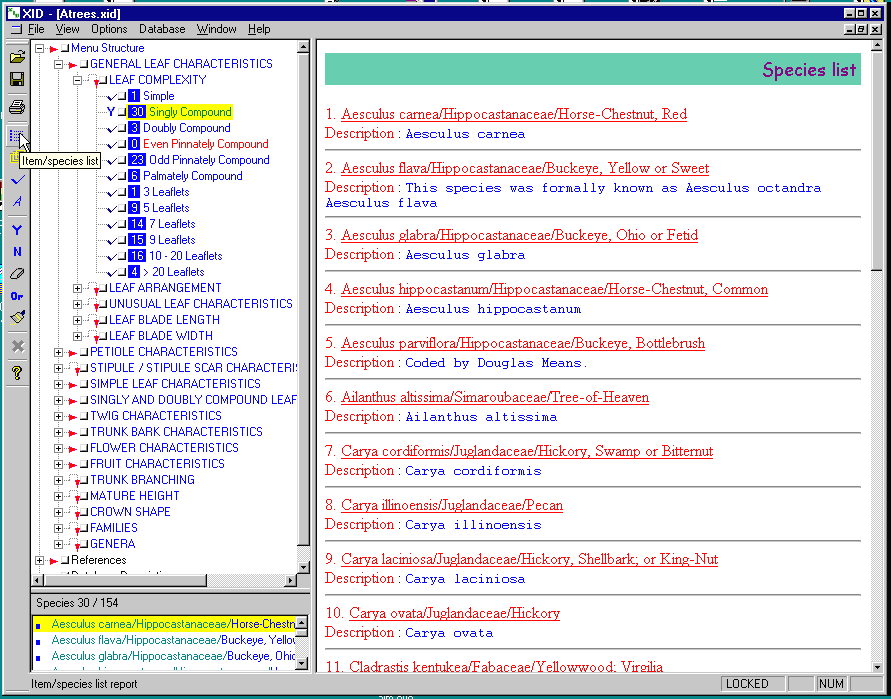Click the yellow question mark help icon

(17, 373)
